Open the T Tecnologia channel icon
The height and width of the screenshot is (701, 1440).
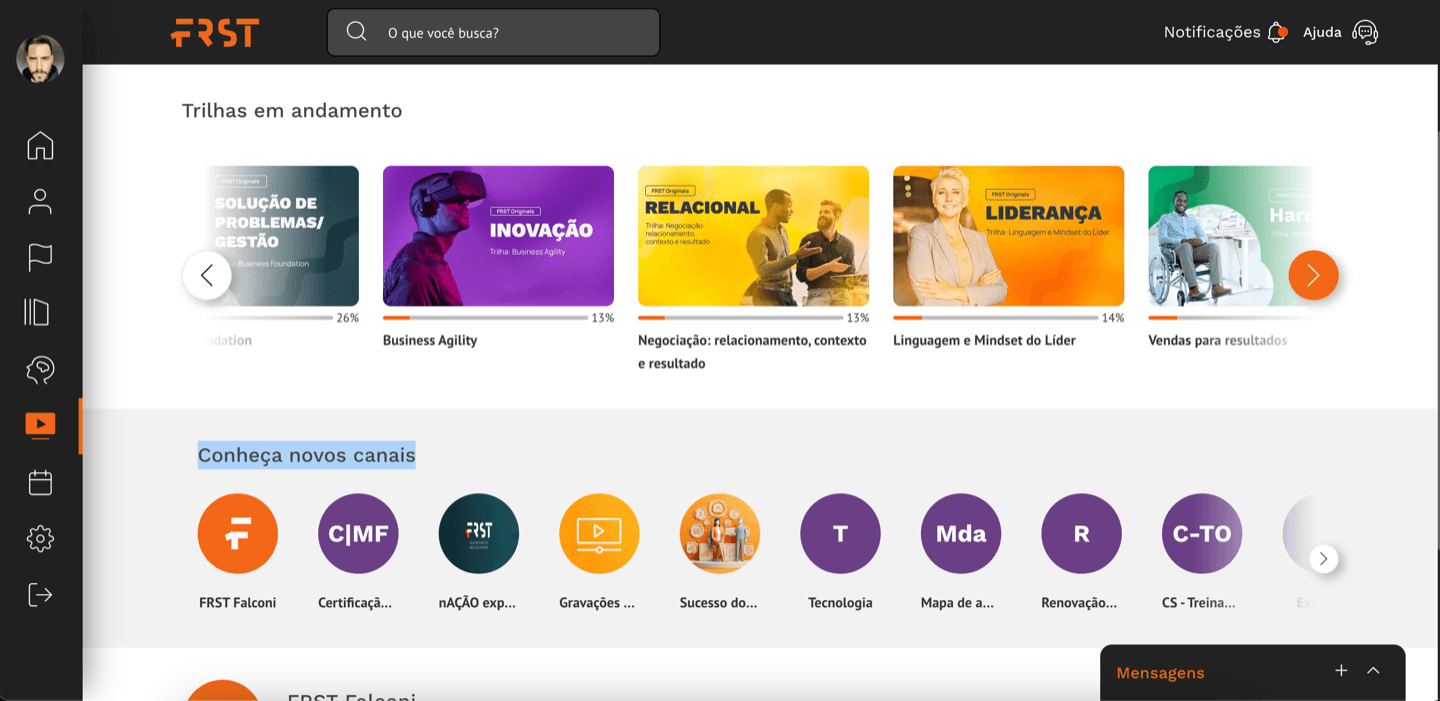(840, 533)
